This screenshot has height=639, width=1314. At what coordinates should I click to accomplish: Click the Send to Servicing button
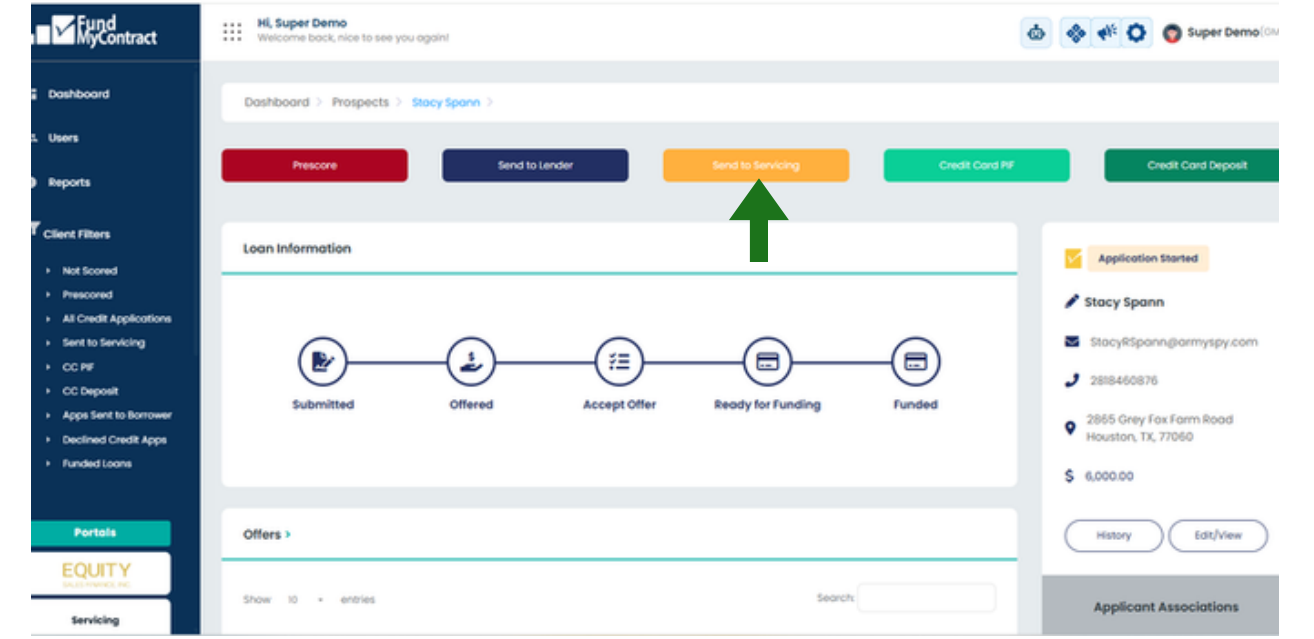756,165
